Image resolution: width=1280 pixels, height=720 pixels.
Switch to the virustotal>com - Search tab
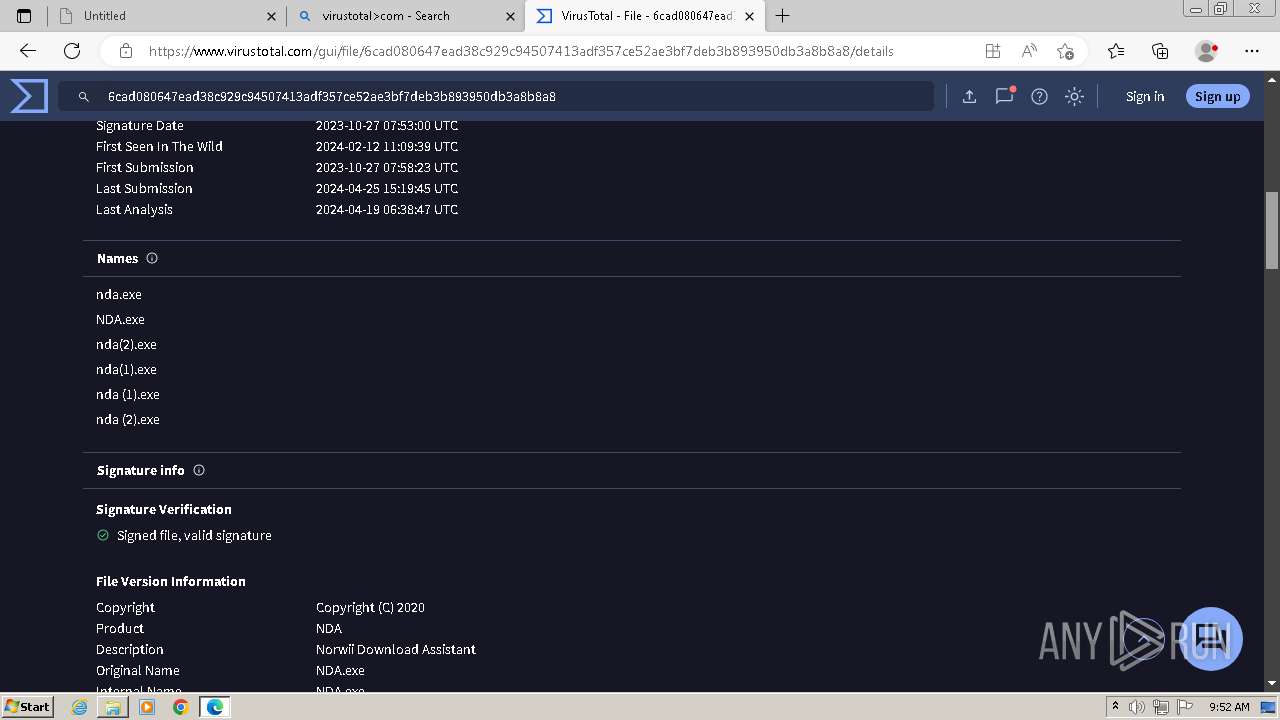(405, 16)
